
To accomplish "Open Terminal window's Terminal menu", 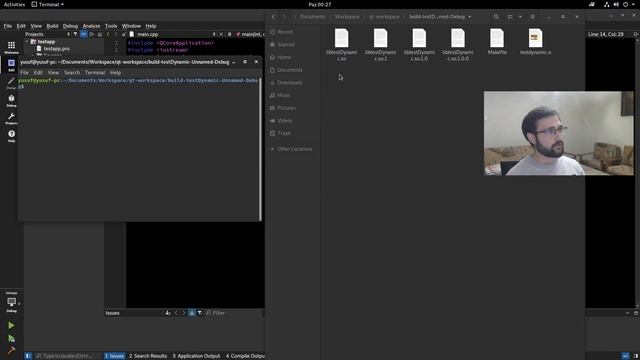I will pyautogui.click(x=95, y=73).
